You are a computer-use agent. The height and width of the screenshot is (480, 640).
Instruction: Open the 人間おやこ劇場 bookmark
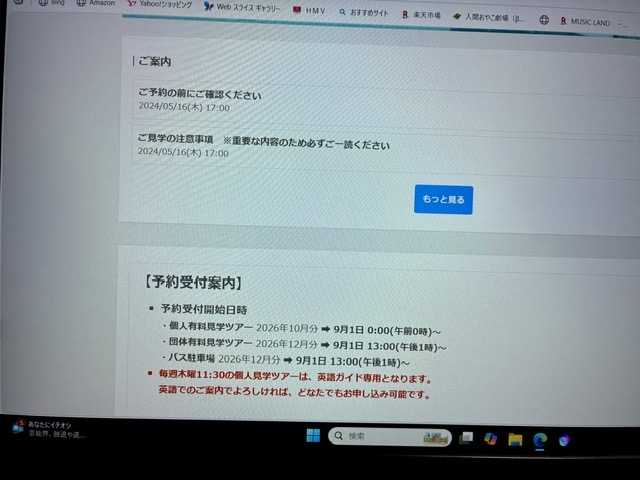(489, 18)
